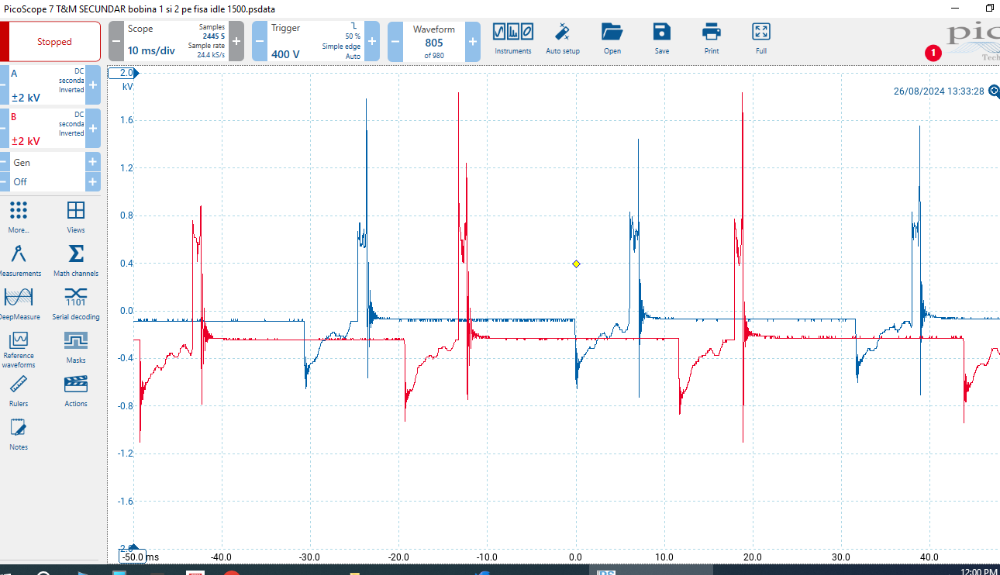Open the More... tools menu
This screenshot has height=575, width=1000.
pyautogui.click(x=18, y=215)
